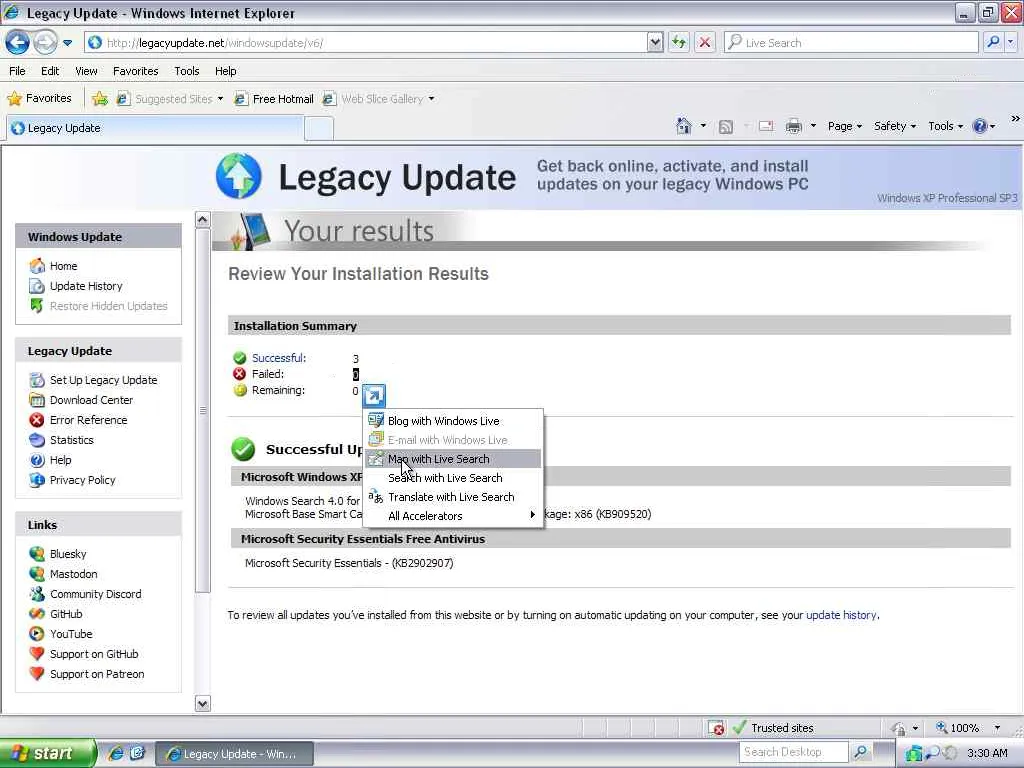Click the Show Desktop quick launch icon
The width and height of the screenshot is (1024, 768).
[137, 753]
